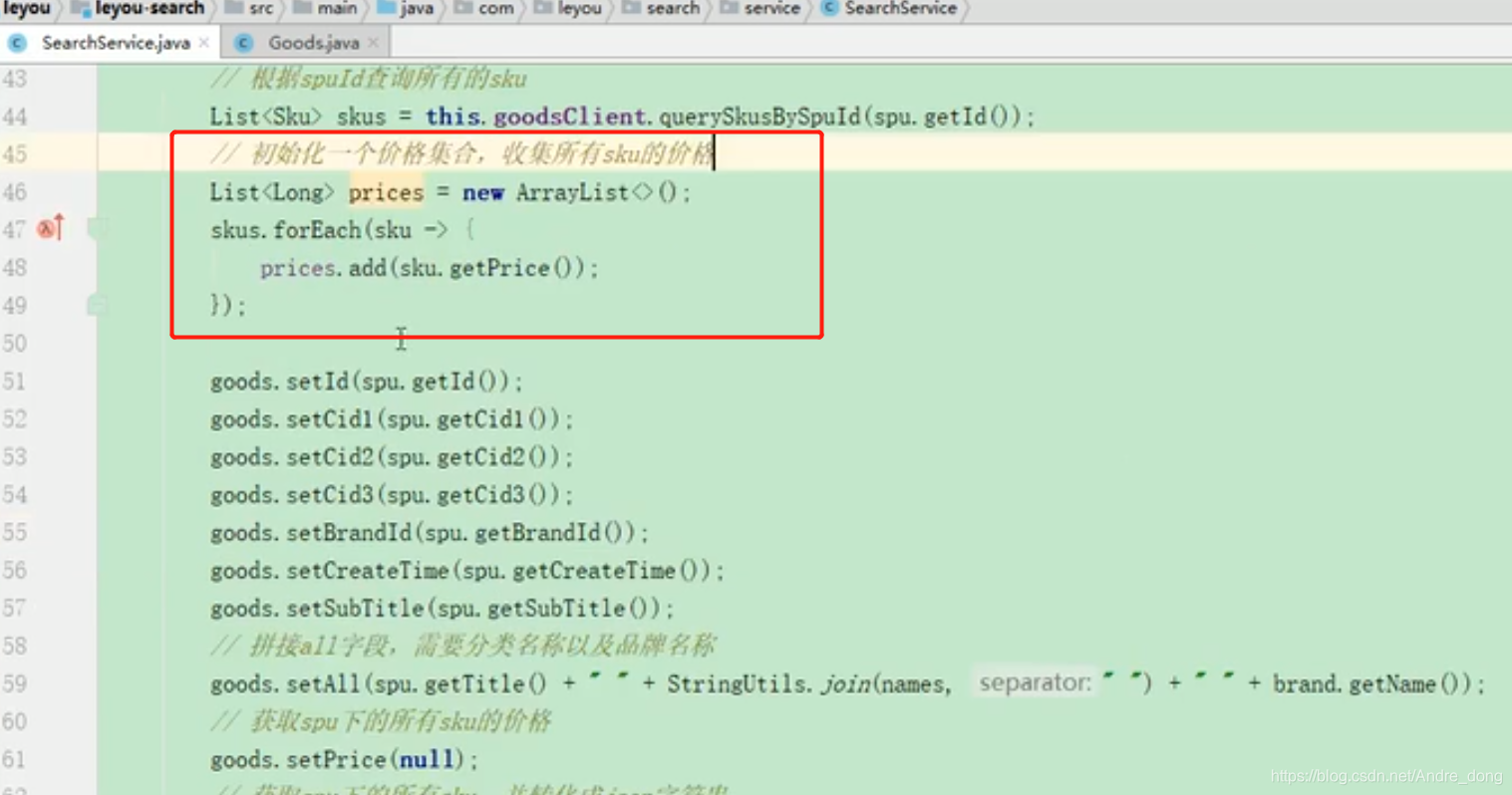The height and width of the screenshot is (795, 1512).
Task: Click 'goods.setCreateTime' line
Action: [x=467, y=571]
